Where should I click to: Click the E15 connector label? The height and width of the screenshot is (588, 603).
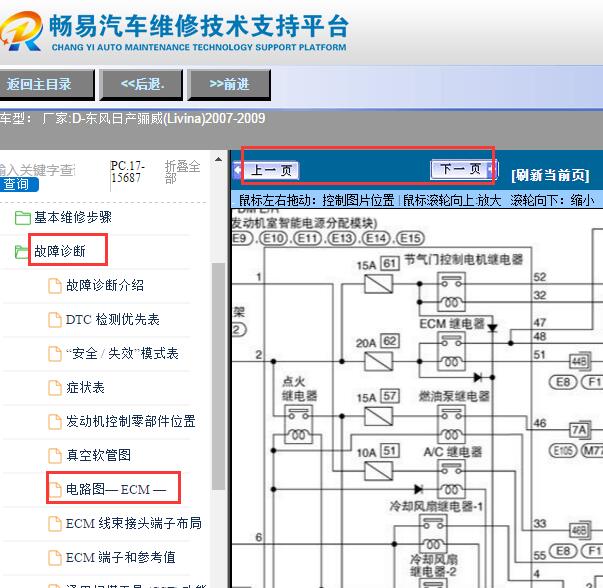tap(410, 238)
